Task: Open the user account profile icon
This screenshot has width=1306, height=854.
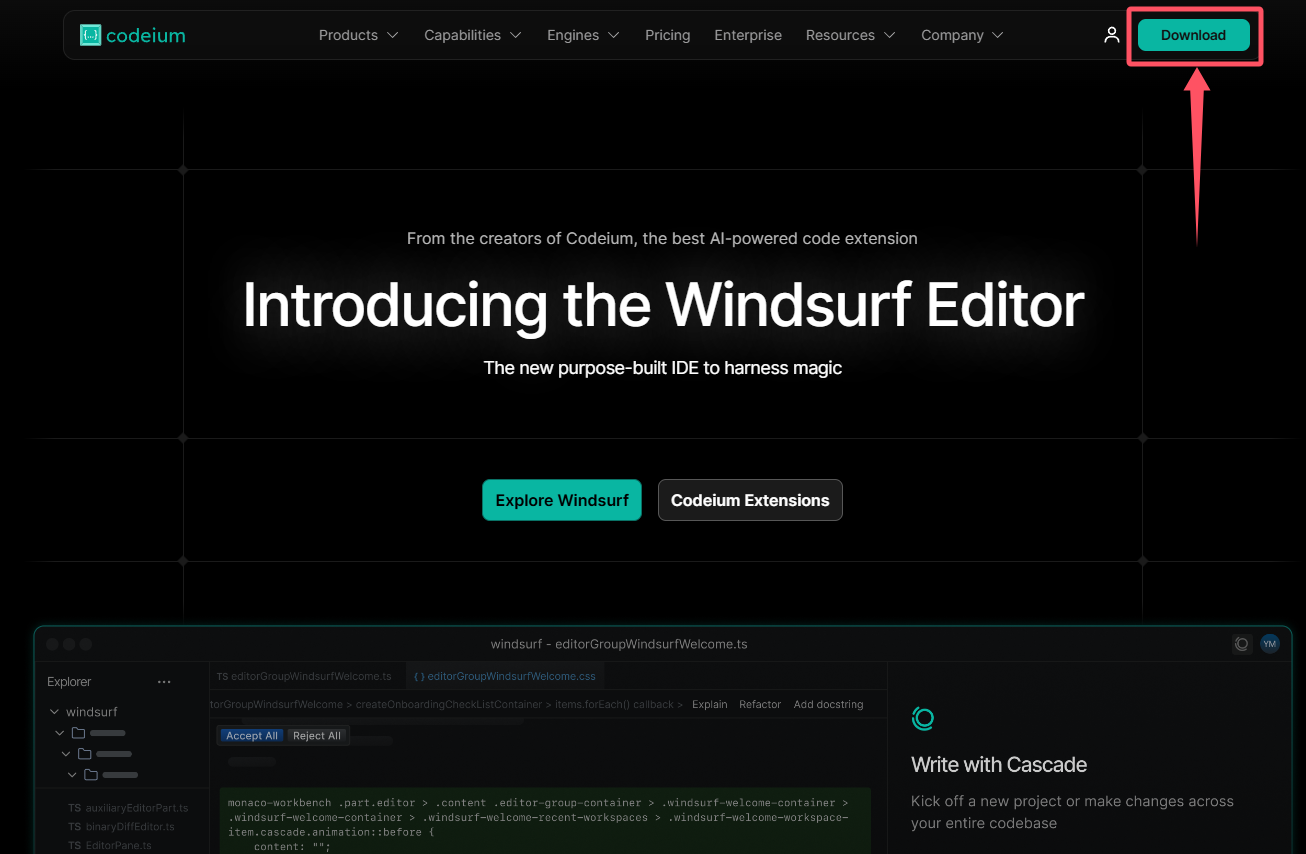Action: tap(1111, 35)
